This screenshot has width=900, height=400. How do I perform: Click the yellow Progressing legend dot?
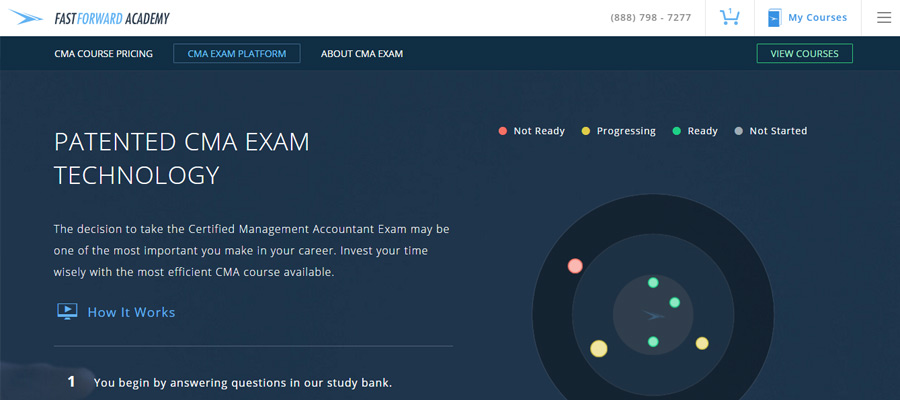click(x=585, y=131)
